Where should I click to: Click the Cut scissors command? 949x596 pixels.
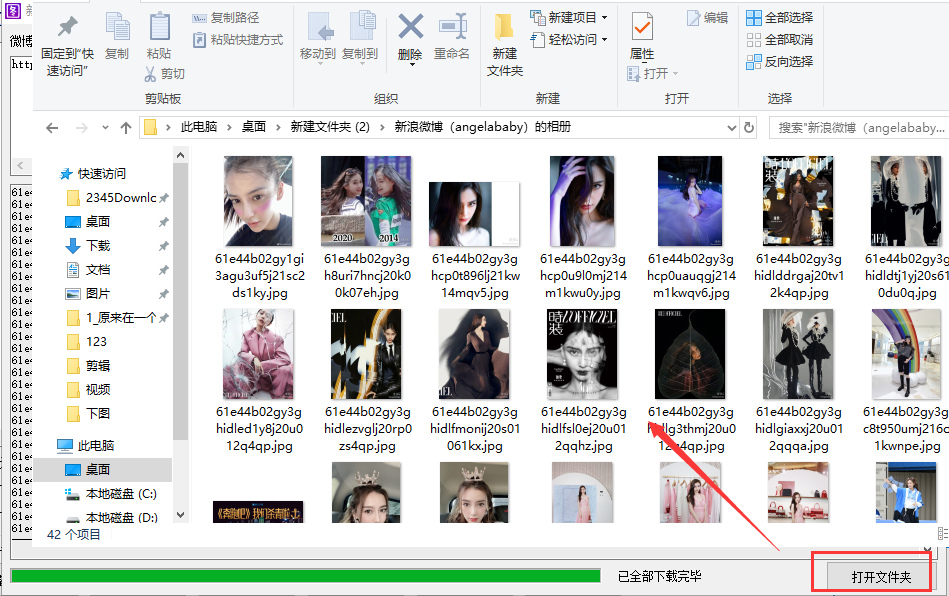click(165, 74)
